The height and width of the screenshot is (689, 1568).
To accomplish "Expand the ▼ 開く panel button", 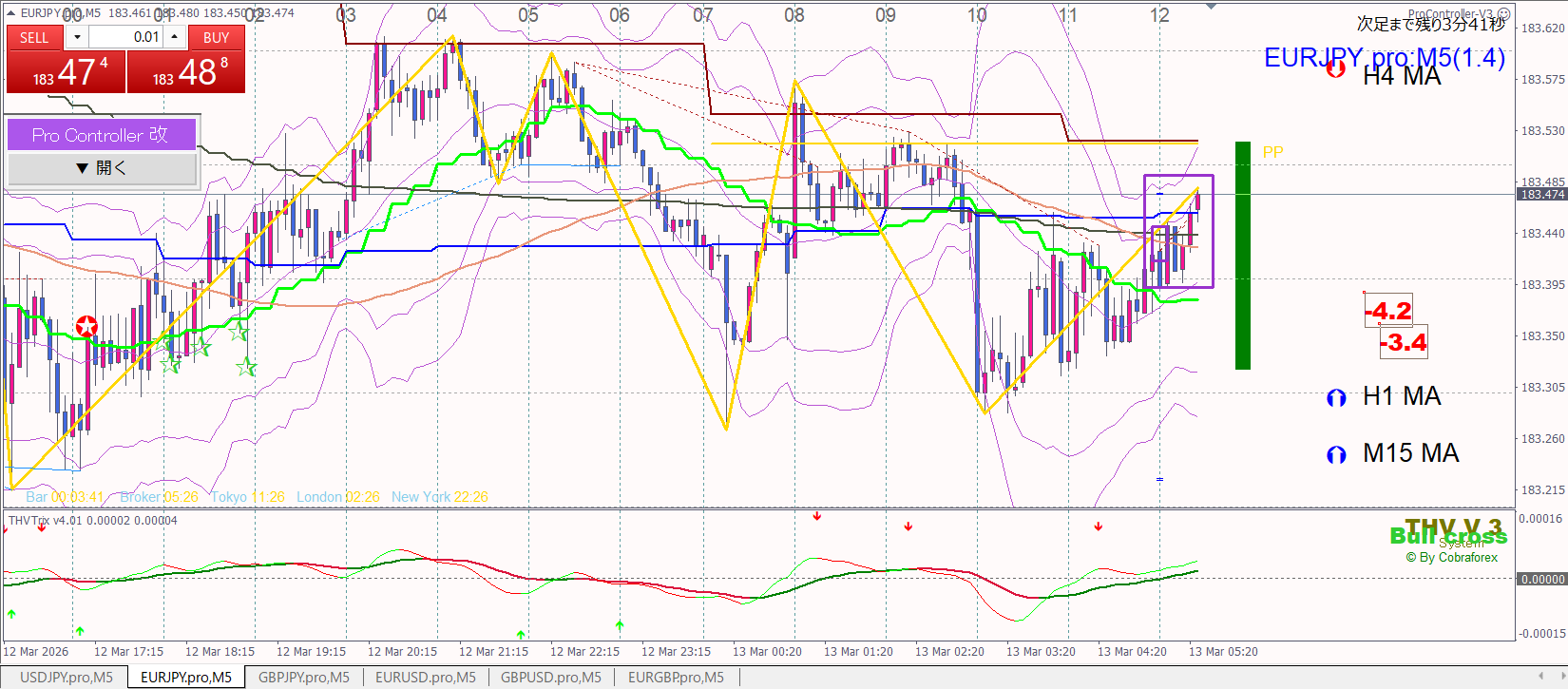I will 102,168.
